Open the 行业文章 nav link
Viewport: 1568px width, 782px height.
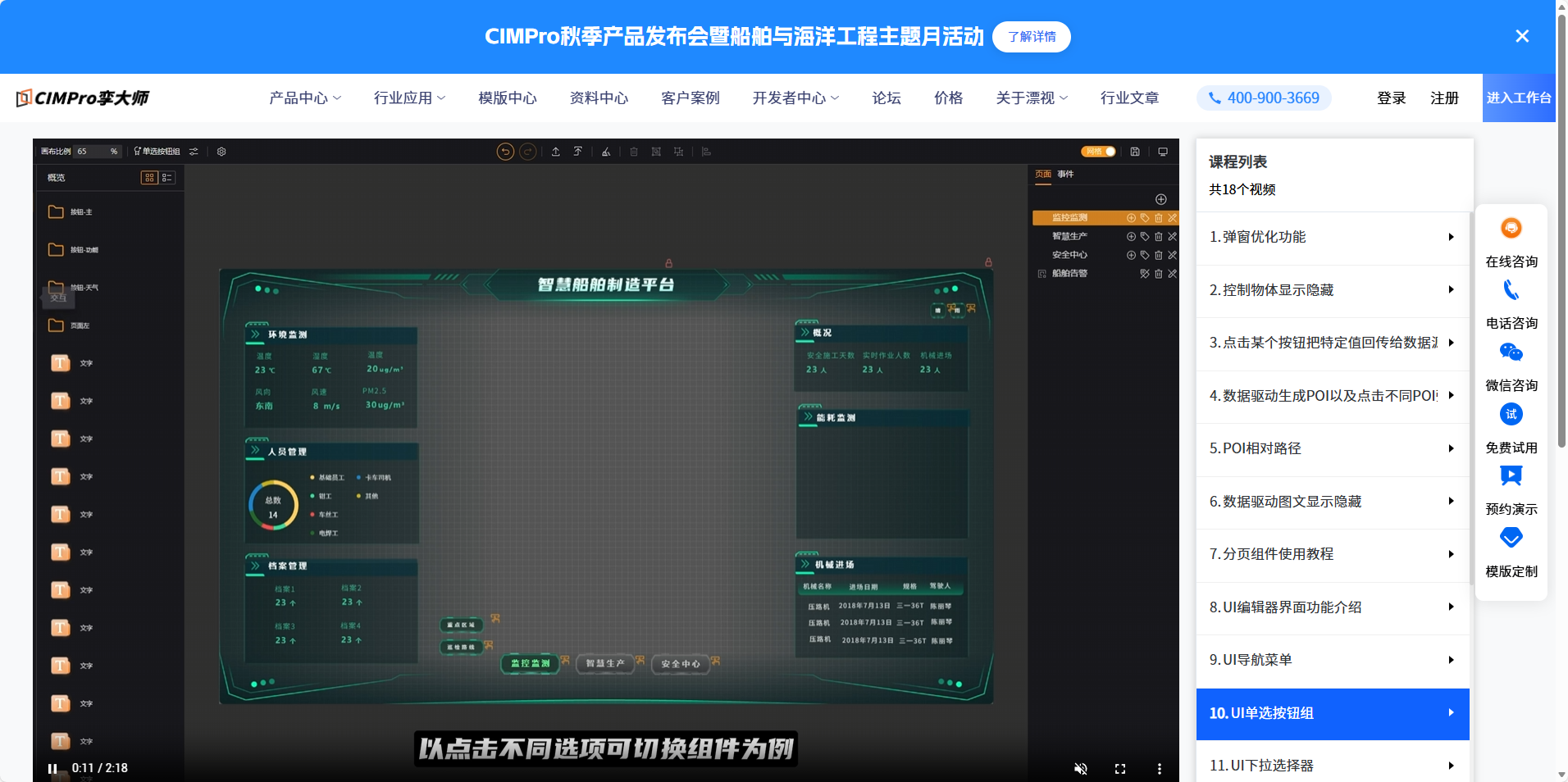1129,98
